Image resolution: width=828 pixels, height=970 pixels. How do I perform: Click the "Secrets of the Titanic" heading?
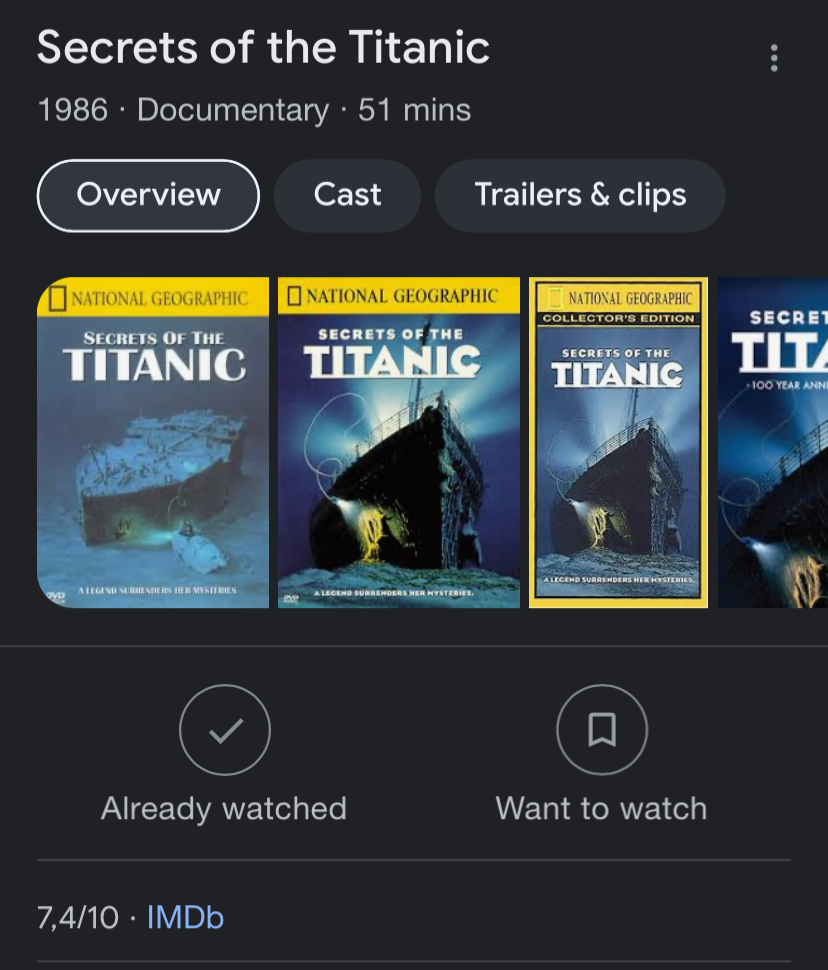[x=264, y=48]
